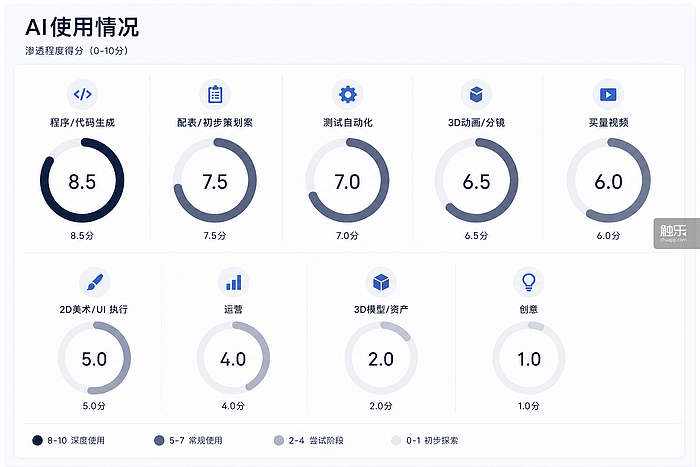Click the label 创意
700x467 pixels.
click(529, 309)
